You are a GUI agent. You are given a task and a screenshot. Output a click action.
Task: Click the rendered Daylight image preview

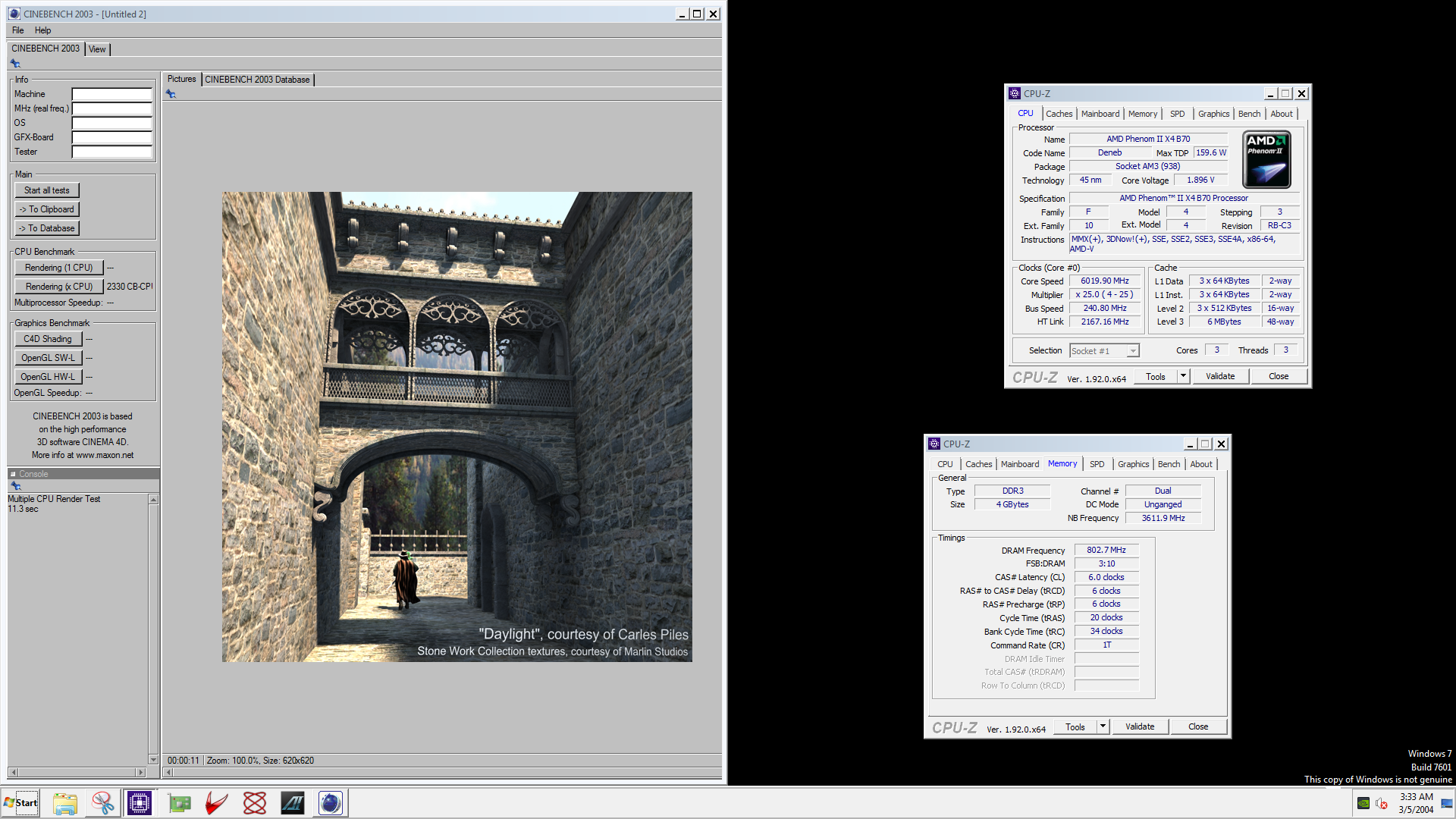(x=457, y=427)
